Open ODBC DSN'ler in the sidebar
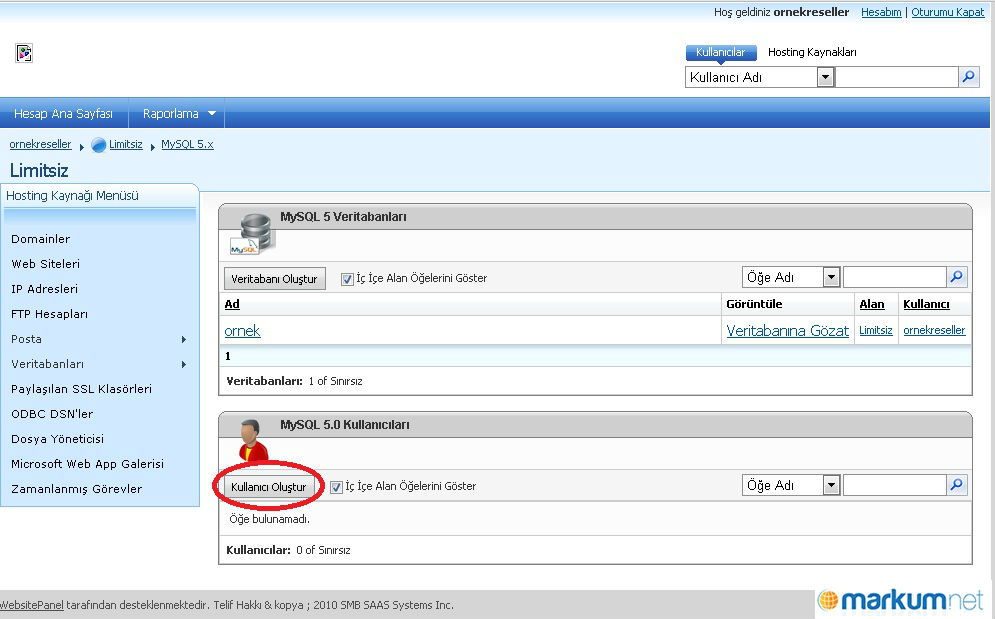The image size is (995, 619). click(x=52, y=414)
